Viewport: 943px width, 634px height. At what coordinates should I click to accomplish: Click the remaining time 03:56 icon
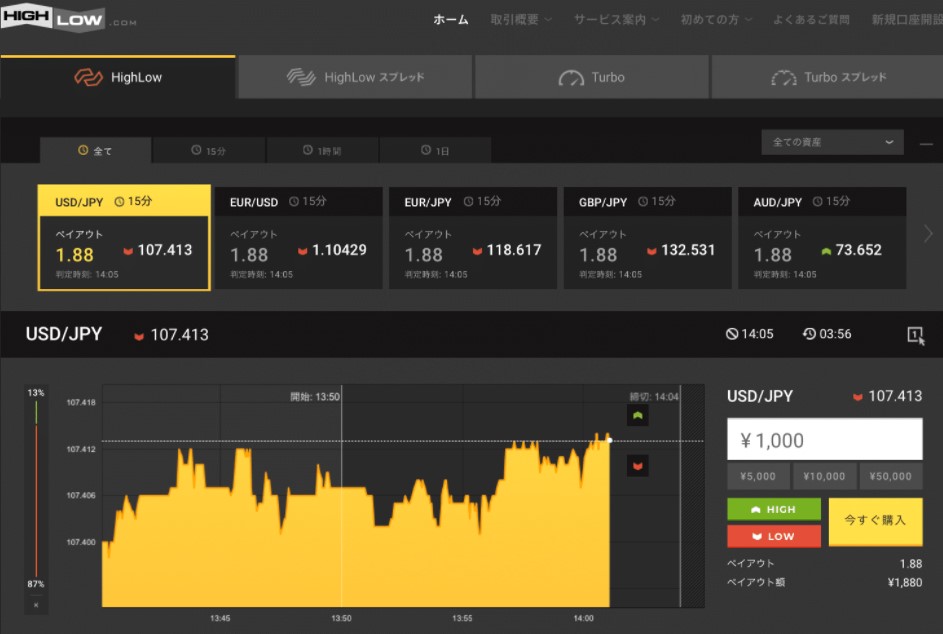click(809, 334)
